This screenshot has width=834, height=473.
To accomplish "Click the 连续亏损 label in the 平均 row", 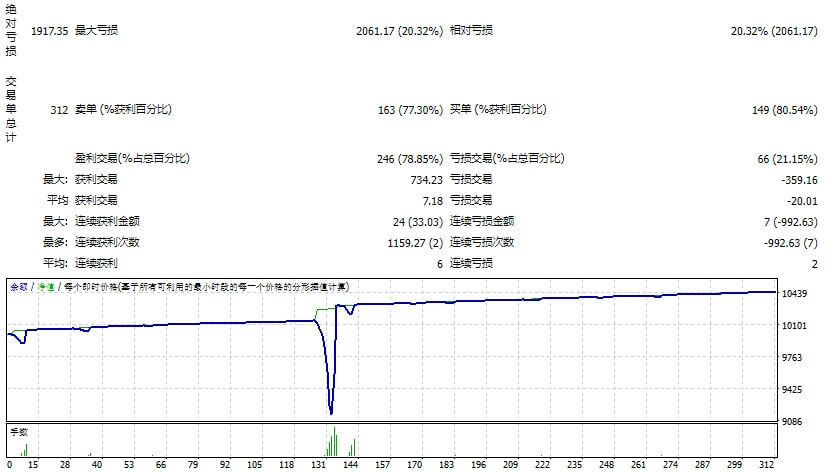I will [x=471, y=263].
